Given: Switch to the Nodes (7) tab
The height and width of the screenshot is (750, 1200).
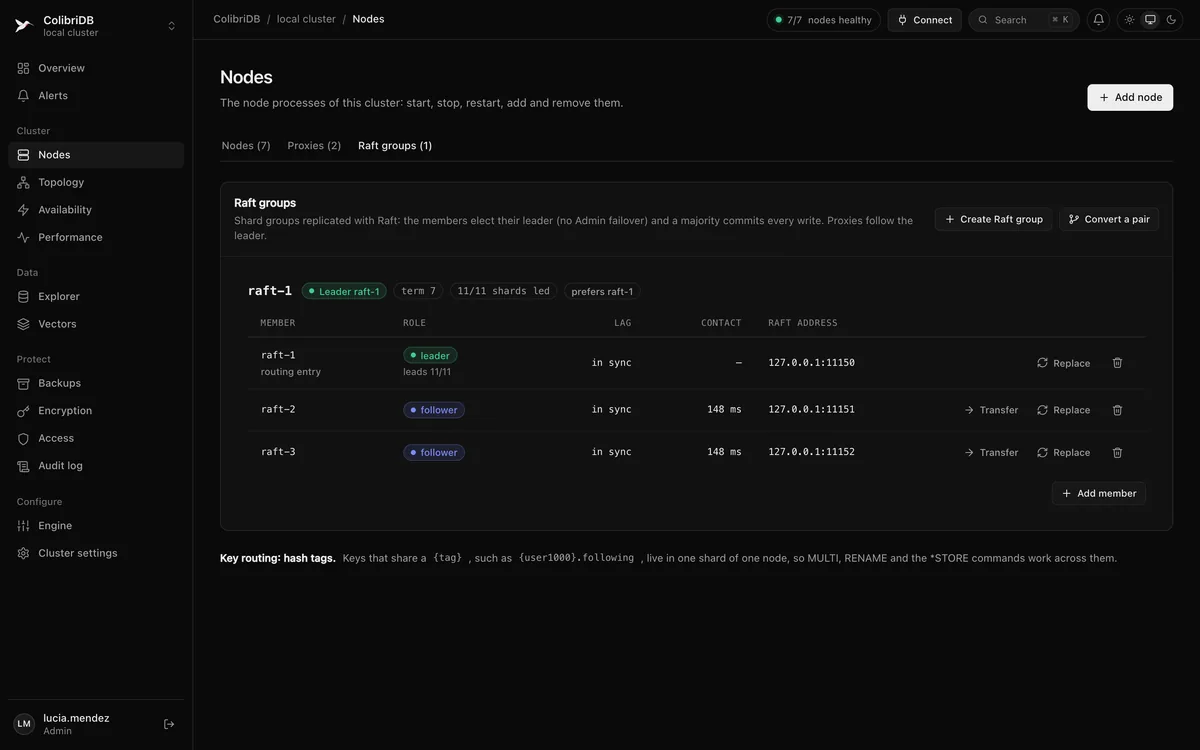Looking at the screenshot, I should coord(246,146).
